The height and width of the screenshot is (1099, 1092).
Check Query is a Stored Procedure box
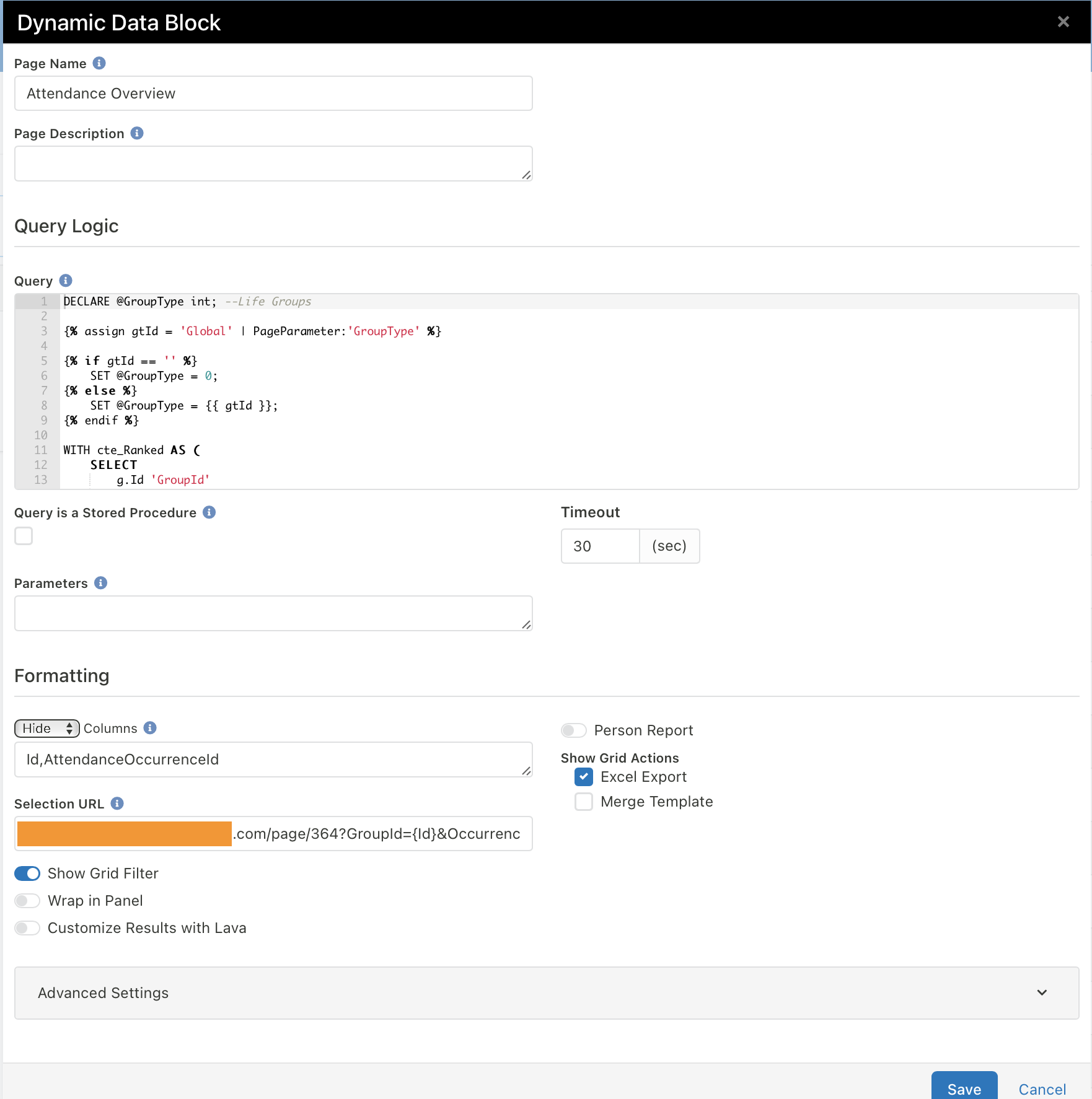(24, 536)
